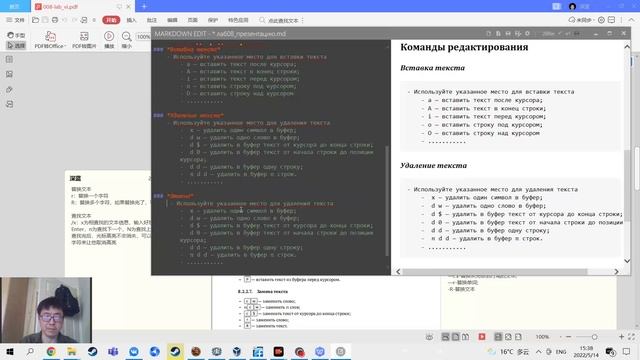Image resolution: width=640 pixels, height=360 pixels.
Task: Switch to the 保护 ribbon tab
Action: [x=213, y=20]
